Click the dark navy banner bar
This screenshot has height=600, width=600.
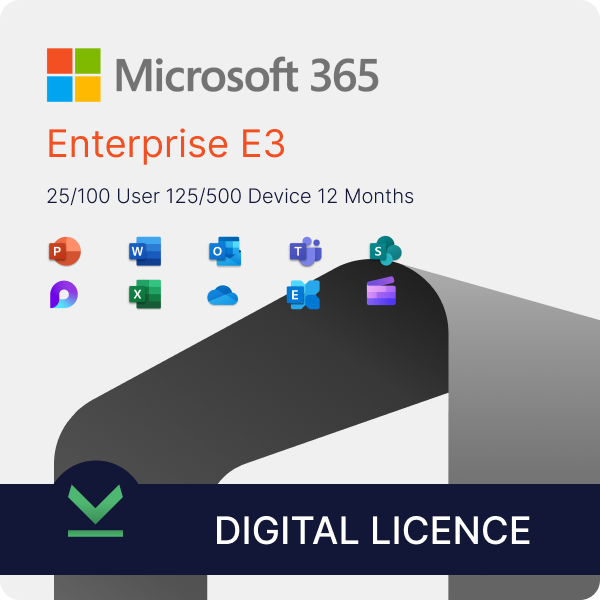(300, 530)
